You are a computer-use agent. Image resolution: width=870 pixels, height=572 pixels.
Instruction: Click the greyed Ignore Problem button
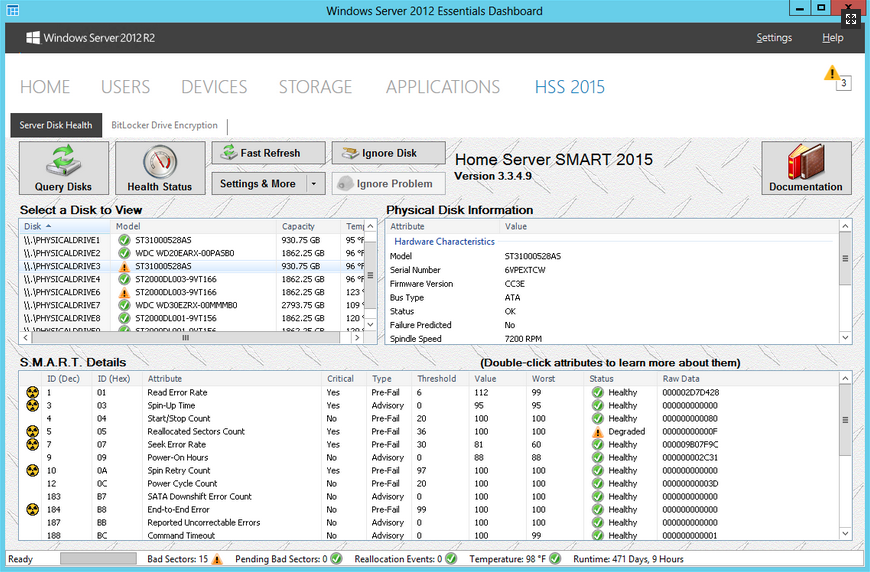pos(388,184)
